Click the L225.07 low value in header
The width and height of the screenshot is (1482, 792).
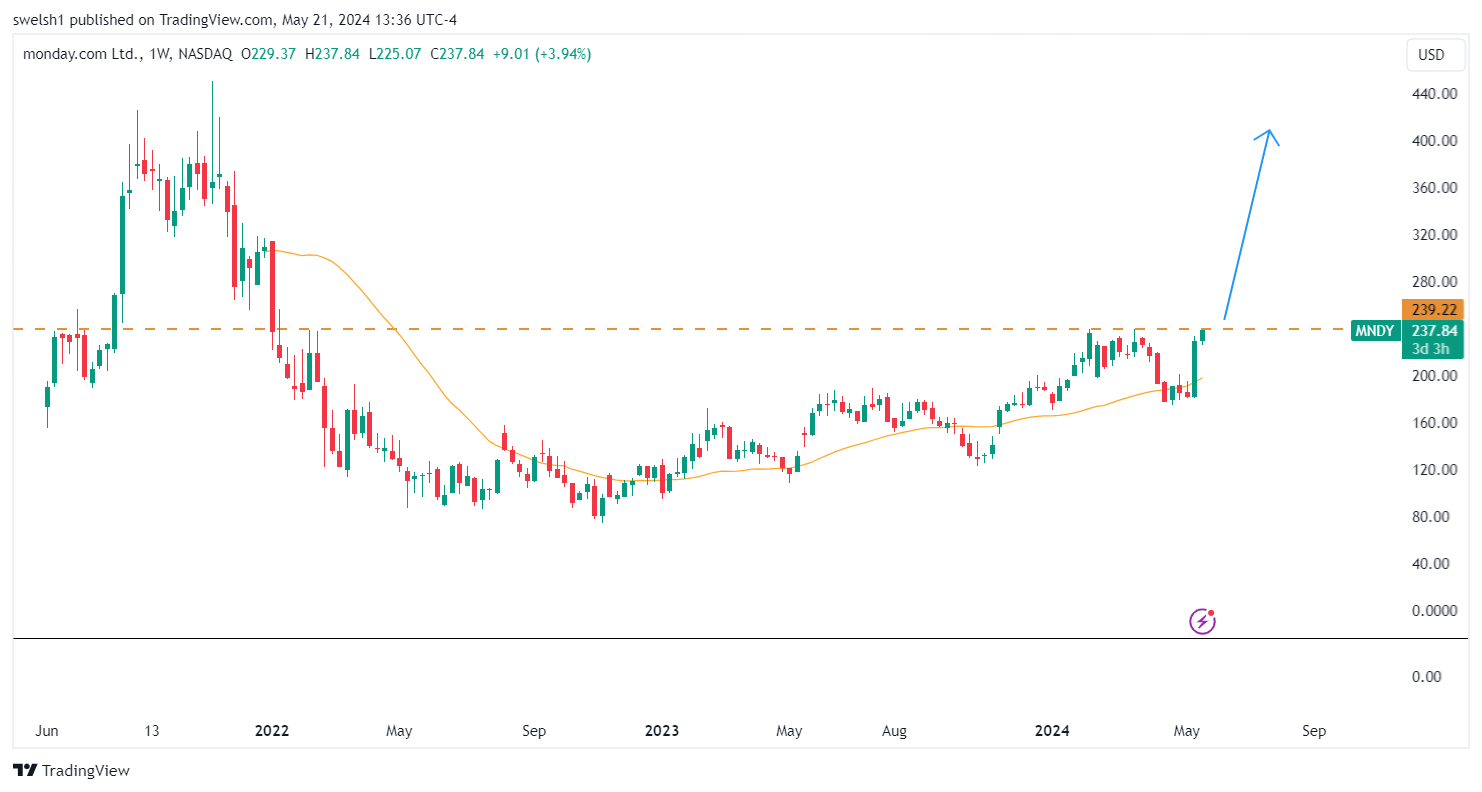tap(395, 54)
